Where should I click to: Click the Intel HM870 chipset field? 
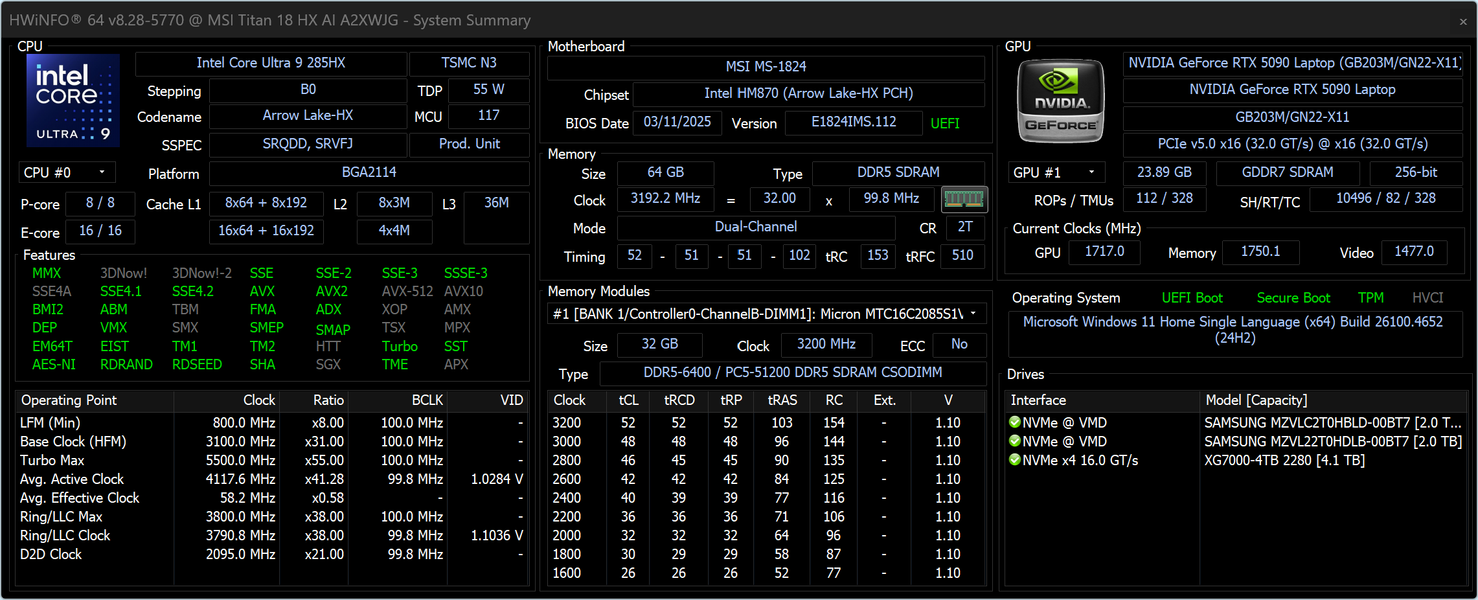coord(809,94)
